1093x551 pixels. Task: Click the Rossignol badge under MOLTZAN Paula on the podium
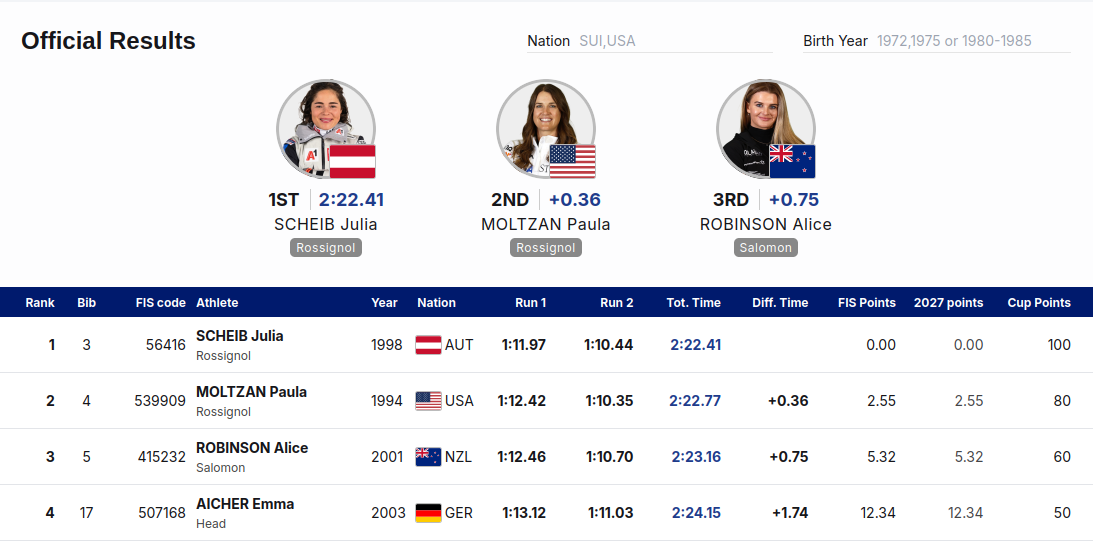point(546,248)
